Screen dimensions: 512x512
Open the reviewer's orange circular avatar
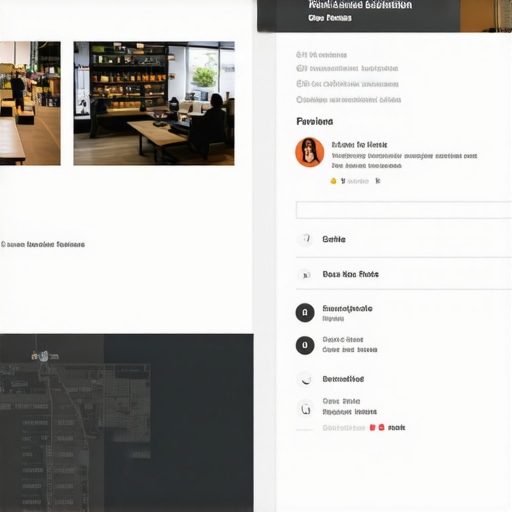[x=310, y=152]
